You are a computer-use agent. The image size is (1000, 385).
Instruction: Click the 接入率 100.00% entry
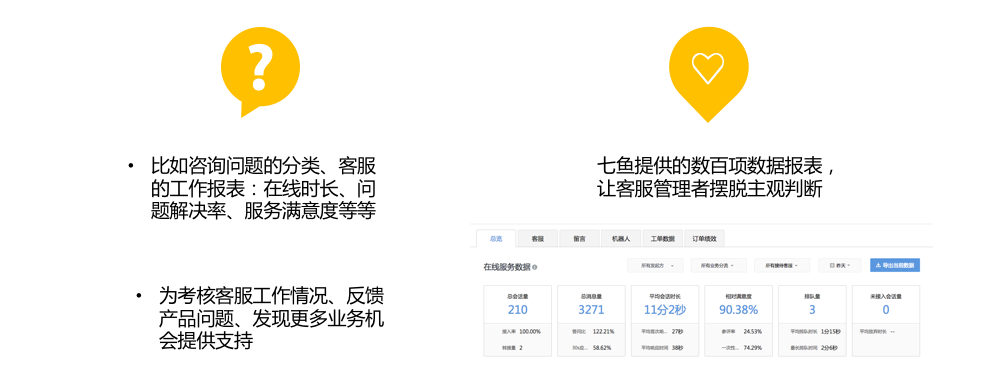pos(522,331)
